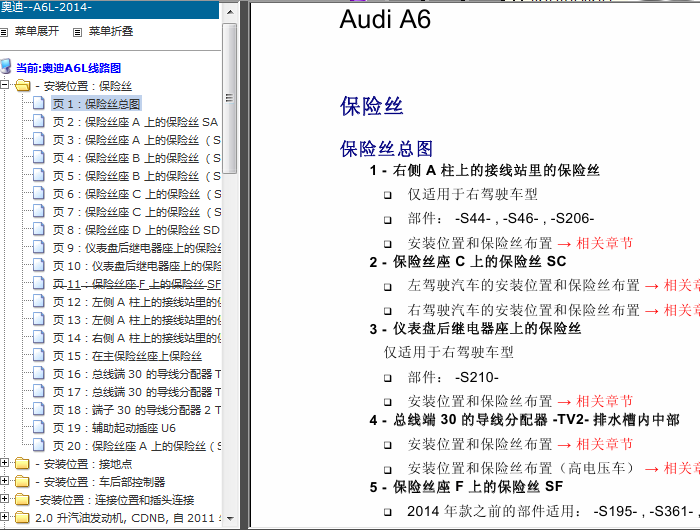Expand the 安装位置：连接位置和插头连接 folder
Screen dimensions: 700x530
4,499
